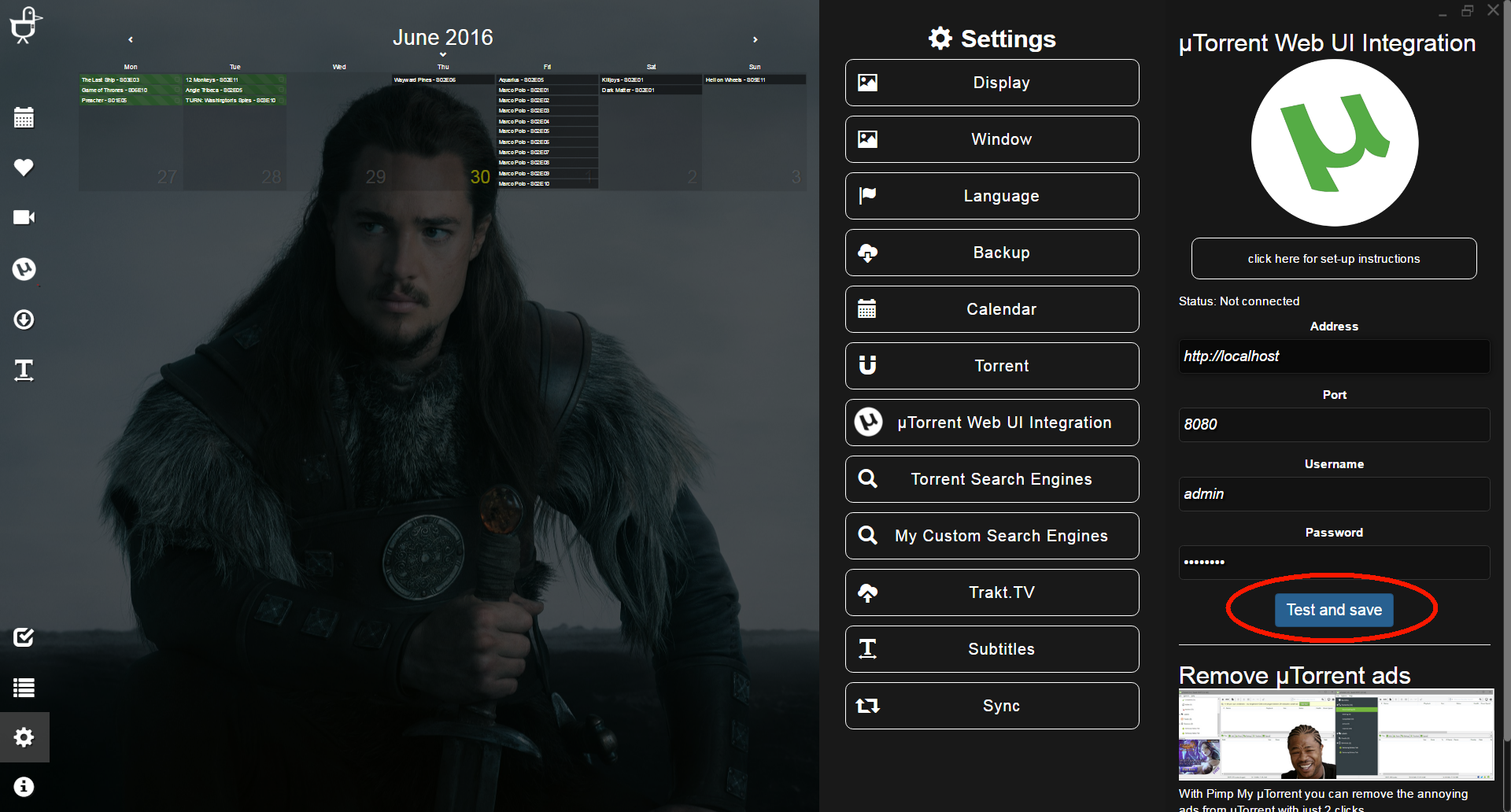Open Window settings
This screenshot has height=812, width=1511.
point(992,139)
